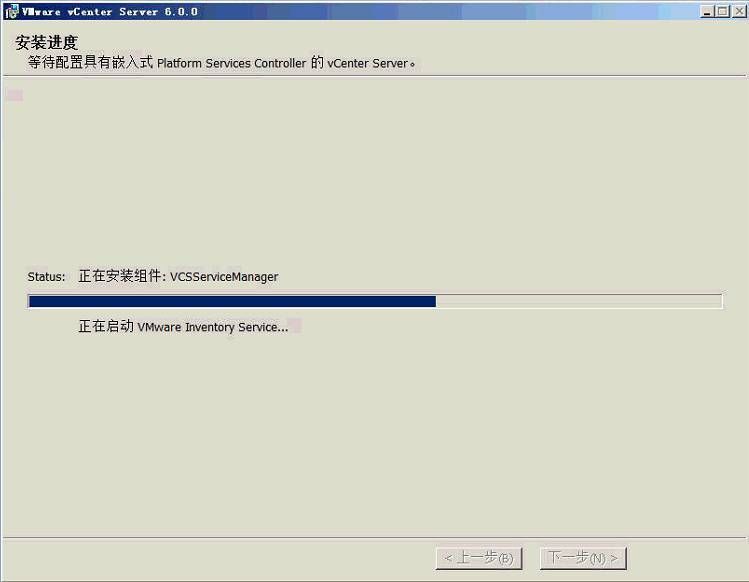The width and height of the screenshot is (749, 582).
Task: Click the empty title bar area right of the title
Action: (449, 11)
